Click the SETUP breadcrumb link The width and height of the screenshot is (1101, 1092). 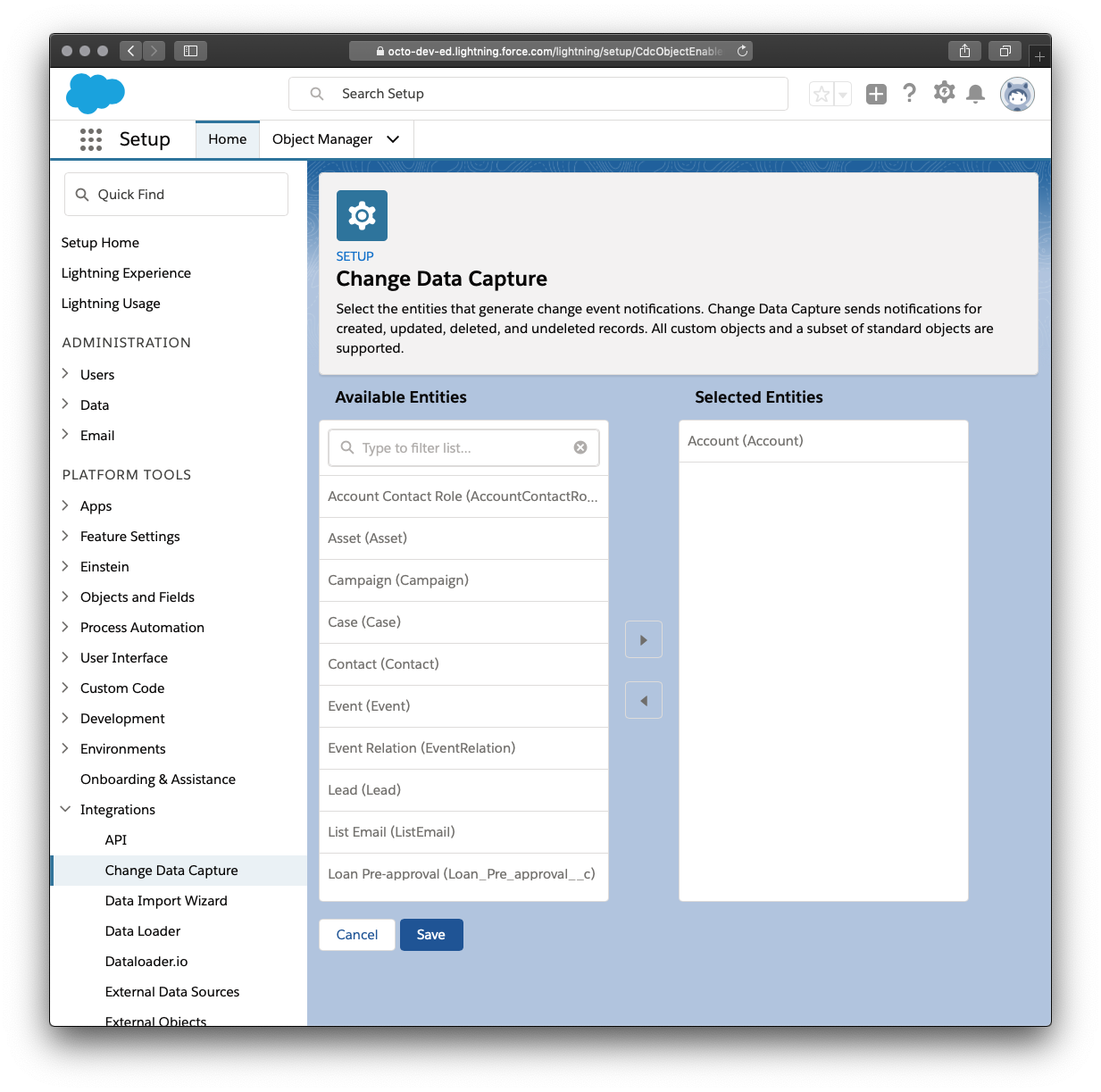pyautogui.click(x=354, y=256)
